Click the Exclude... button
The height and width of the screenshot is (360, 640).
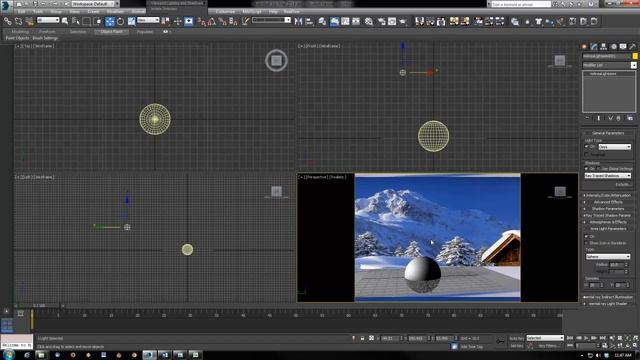tap(623, 184)
